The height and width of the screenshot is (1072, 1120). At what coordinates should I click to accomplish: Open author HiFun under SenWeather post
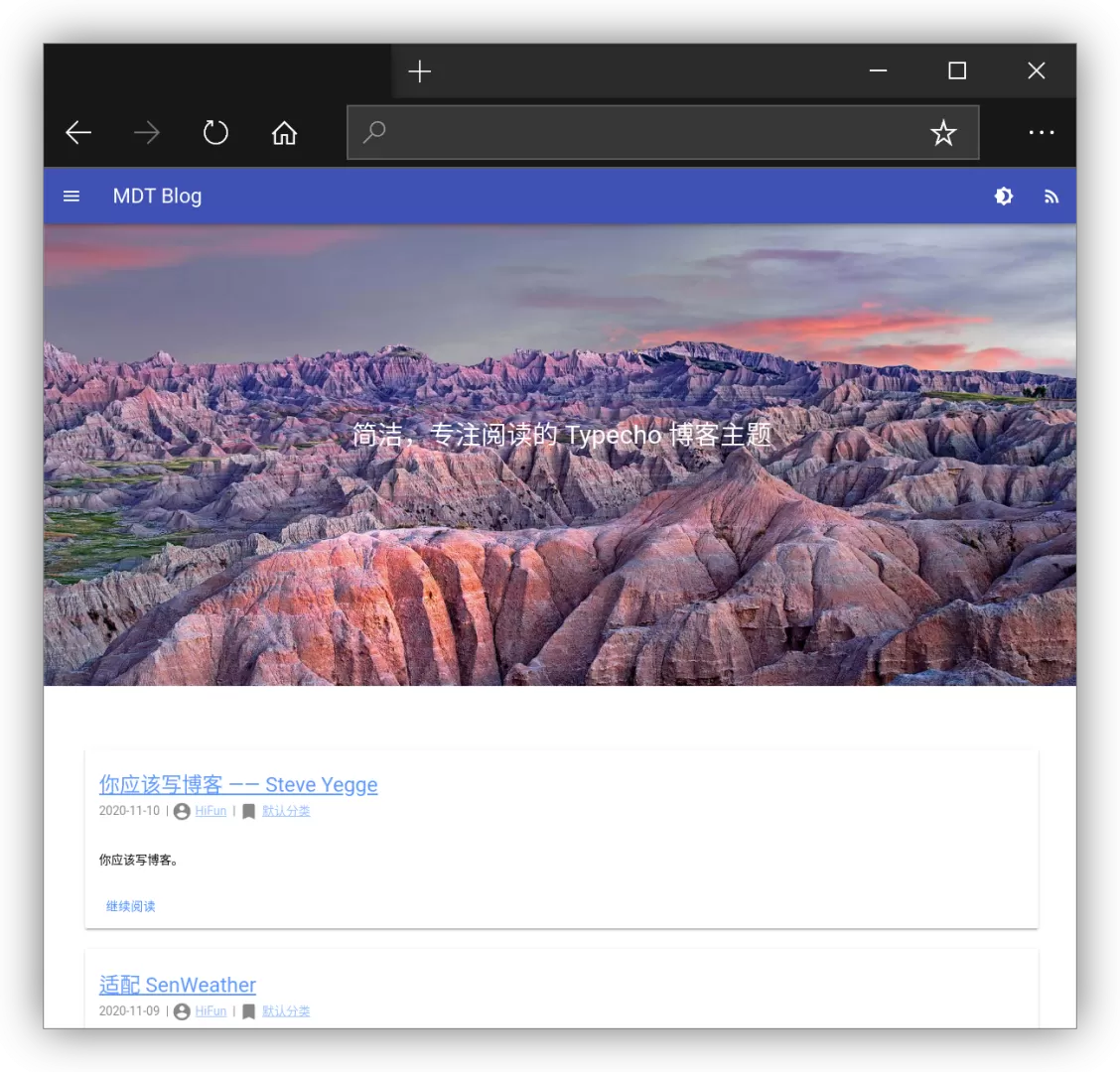[210, 1011]
